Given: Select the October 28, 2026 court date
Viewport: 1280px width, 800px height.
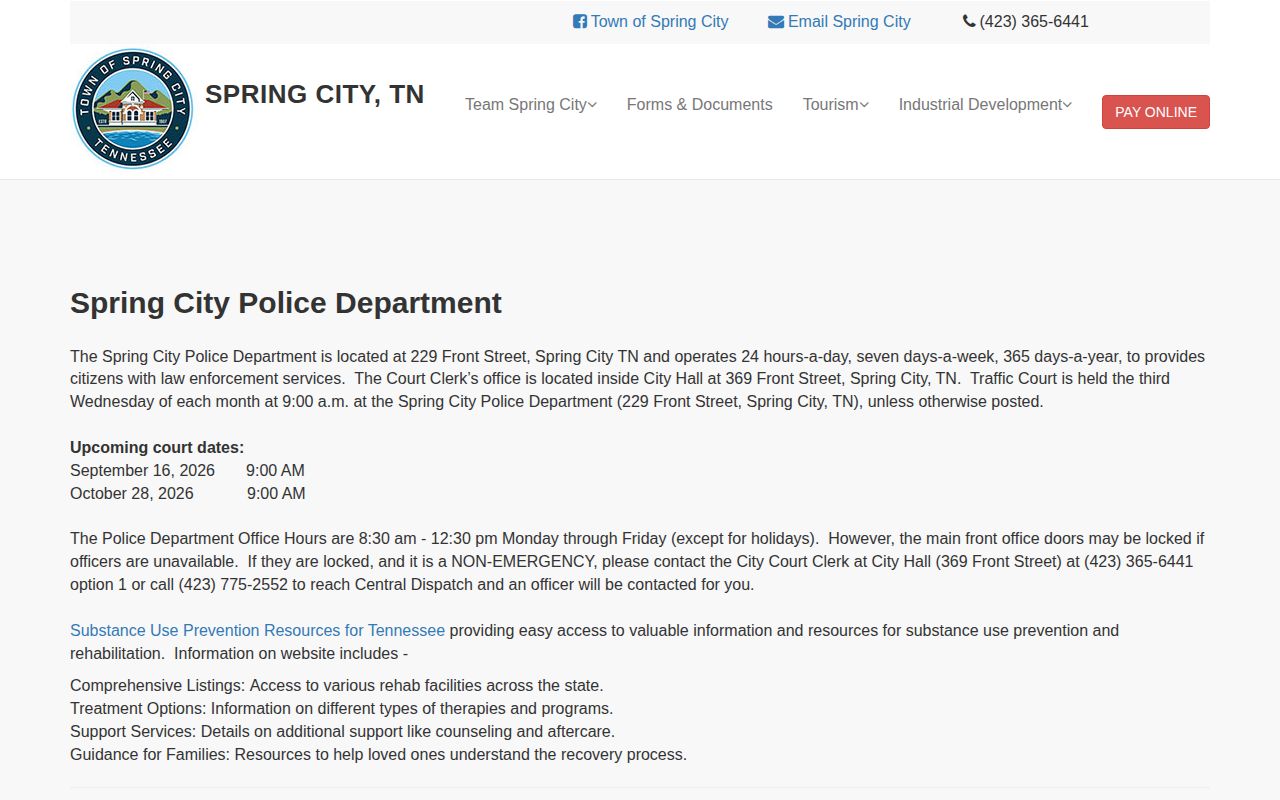Looking at the screenshot, I should click(132, 494).
